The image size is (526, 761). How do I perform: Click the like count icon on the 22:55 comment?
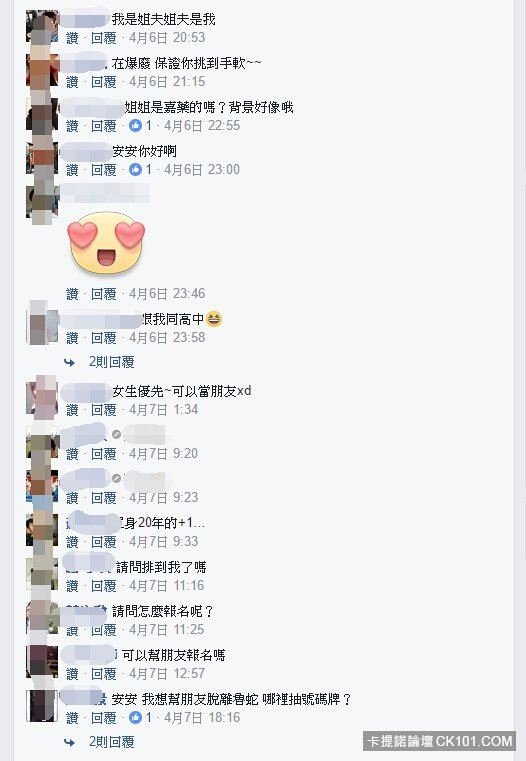(x=135, y=126)
